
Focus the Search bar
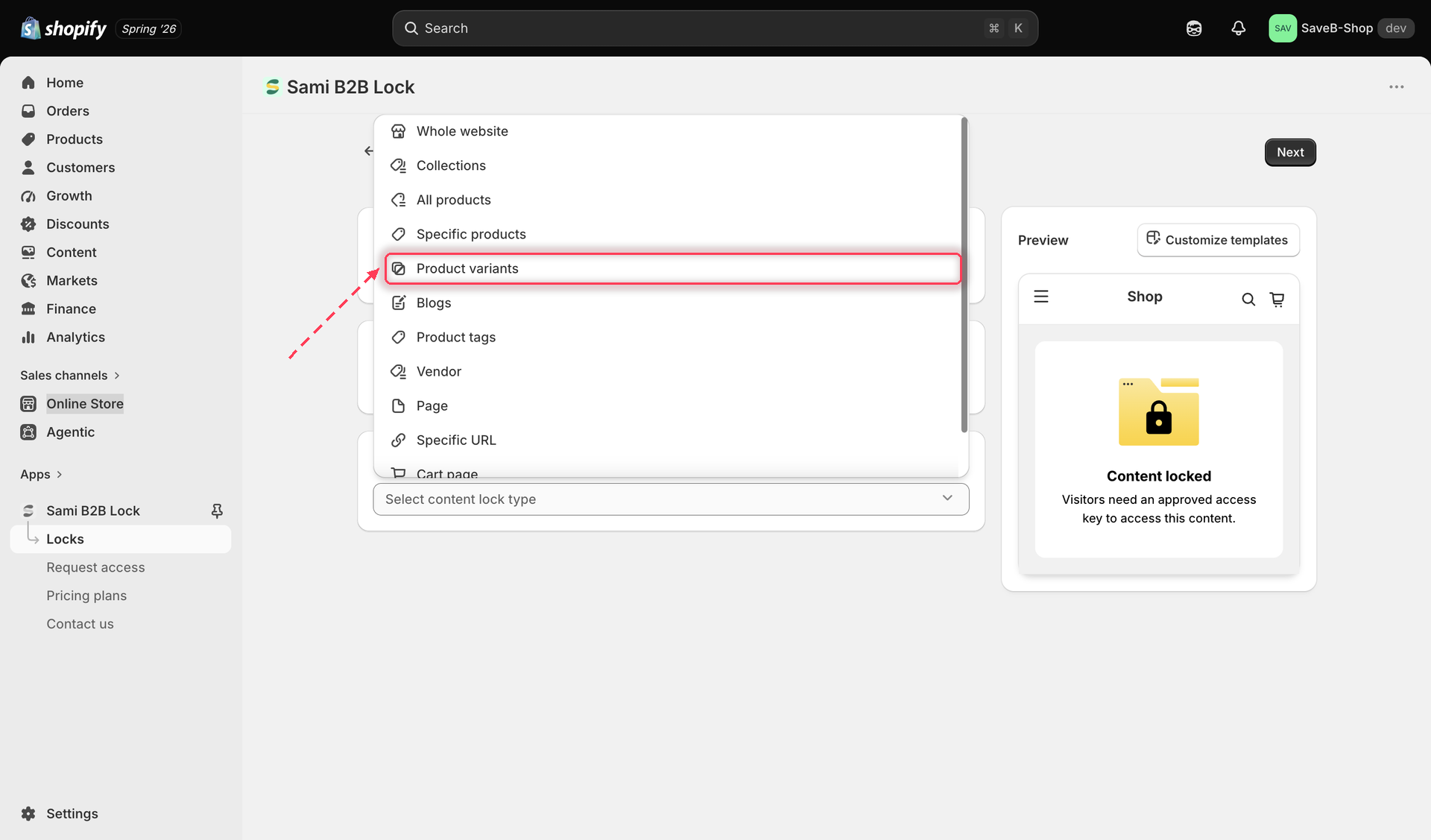click(x=715, y=28)
